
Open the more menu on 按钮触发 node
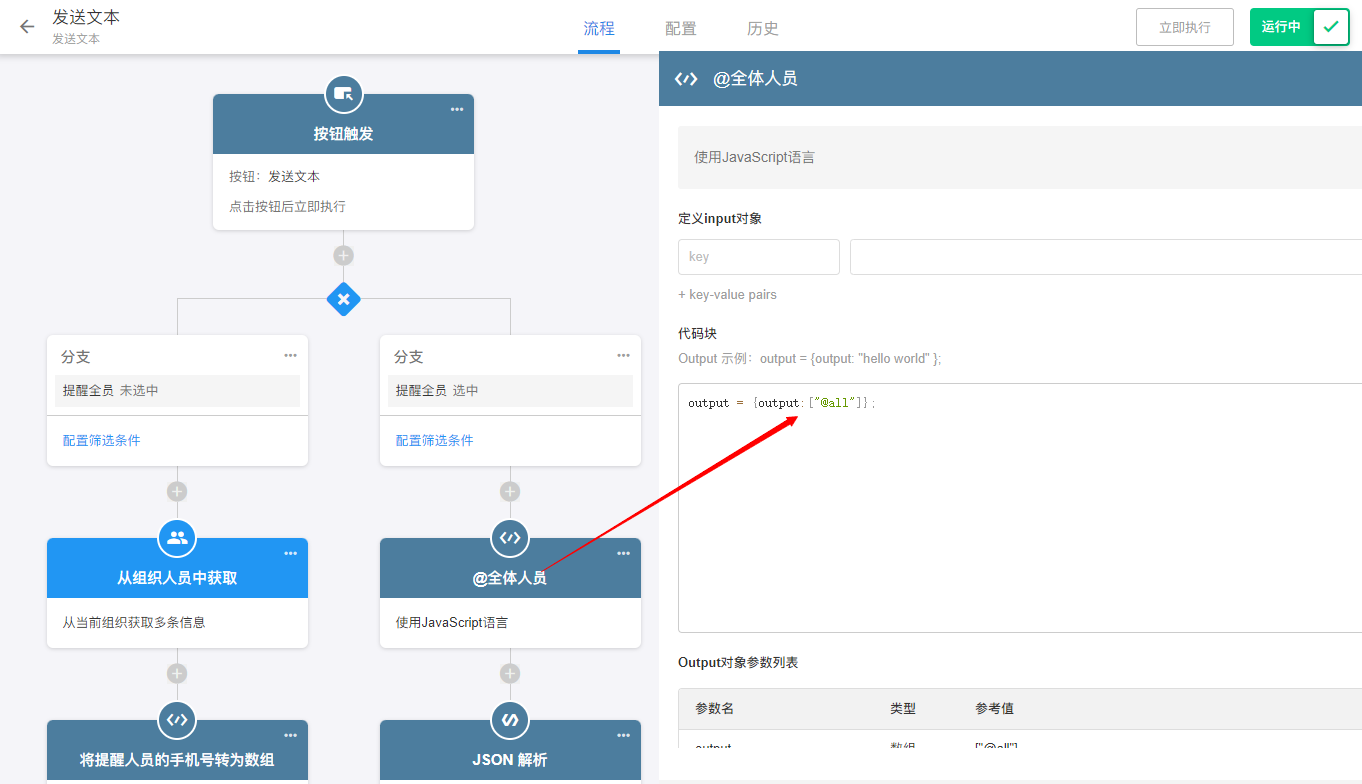coord(457,110)
